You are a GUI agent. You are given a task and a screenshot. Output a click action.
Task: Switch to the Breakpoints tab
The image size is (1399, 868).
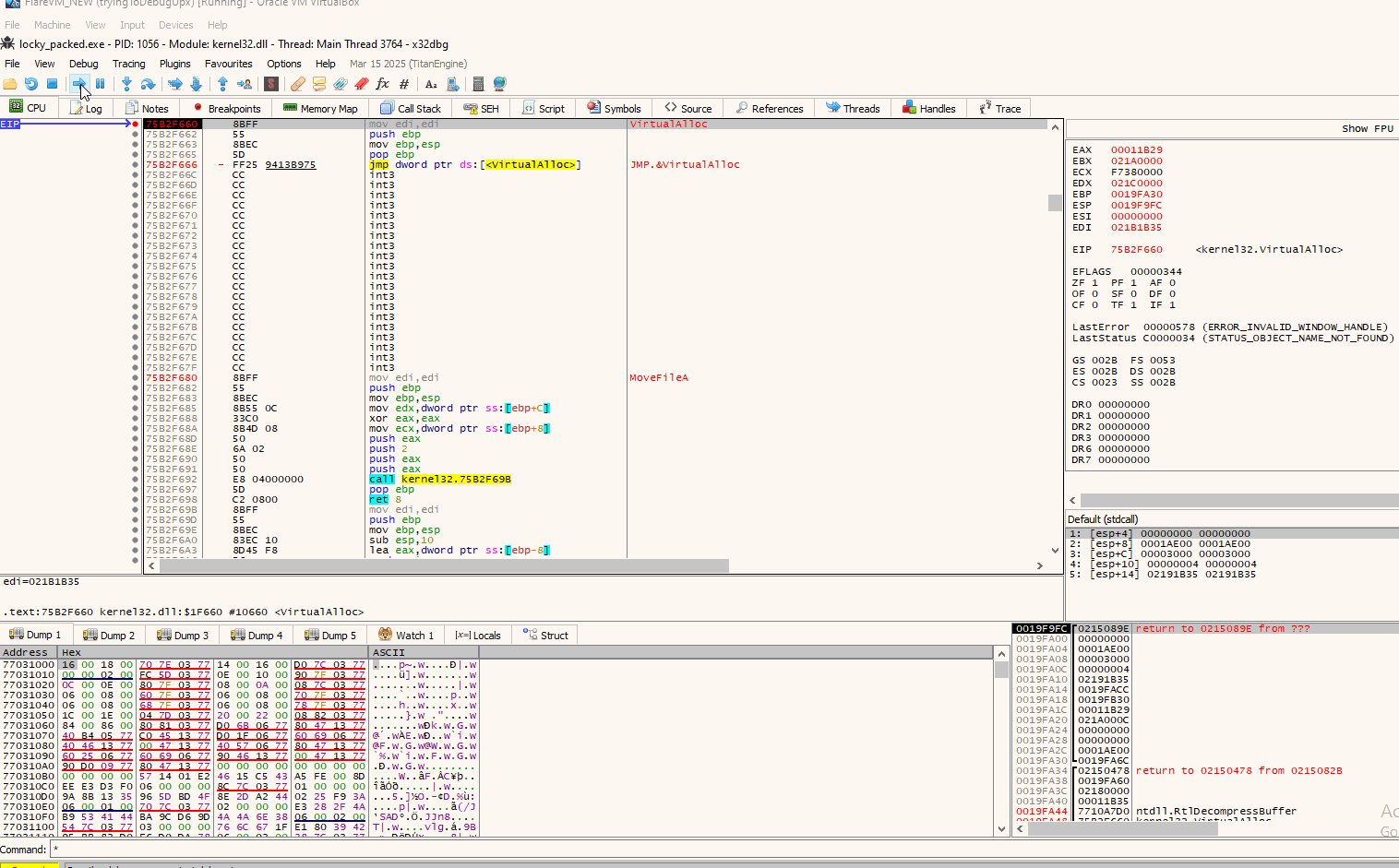click(x=226, y=108)
